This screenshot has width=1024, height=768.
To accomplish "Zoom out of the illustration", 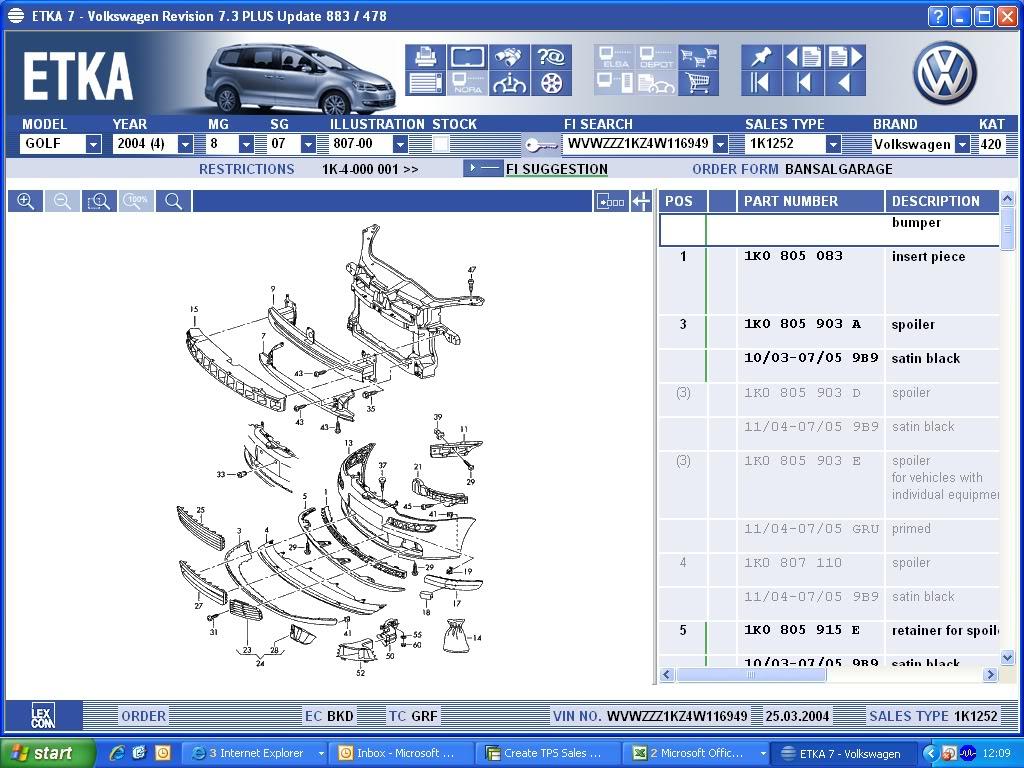I will click(62, 201).
